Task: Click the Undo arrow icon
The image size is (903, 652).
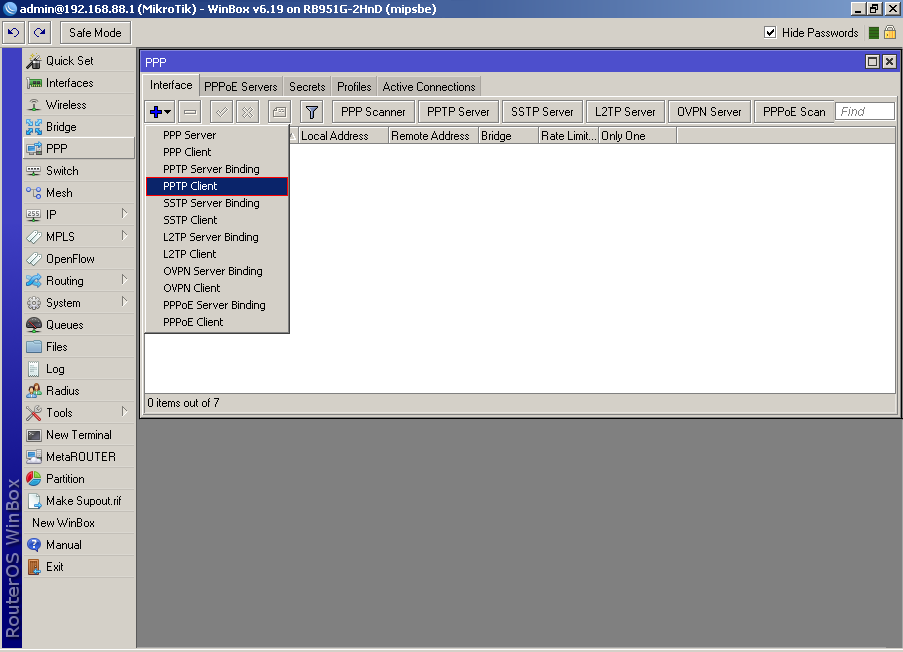Action: pos(14,33)
